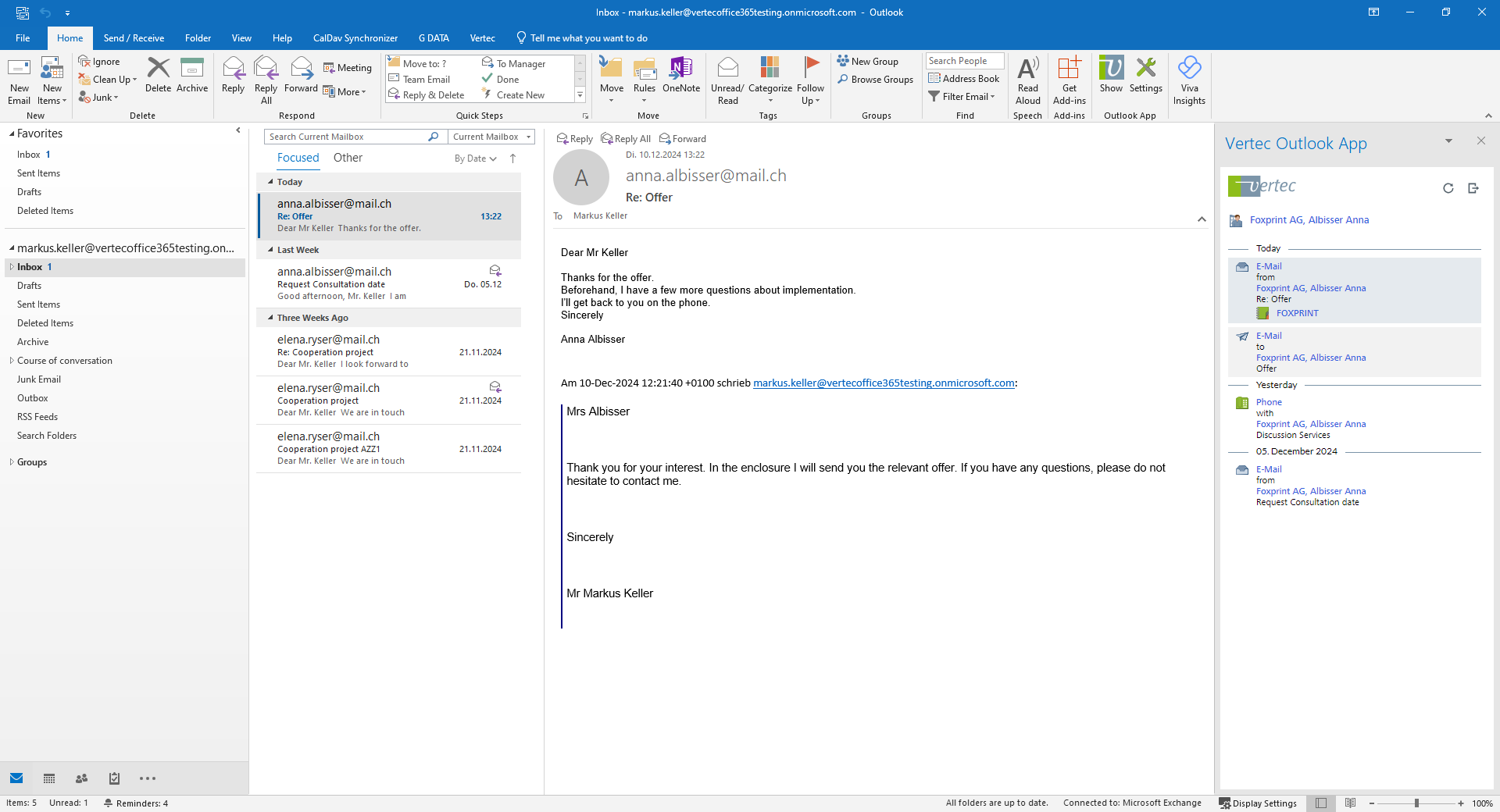1500x812 pixels.
Task: Select the Focused inbox tab
Action: (x=298, y=158)
